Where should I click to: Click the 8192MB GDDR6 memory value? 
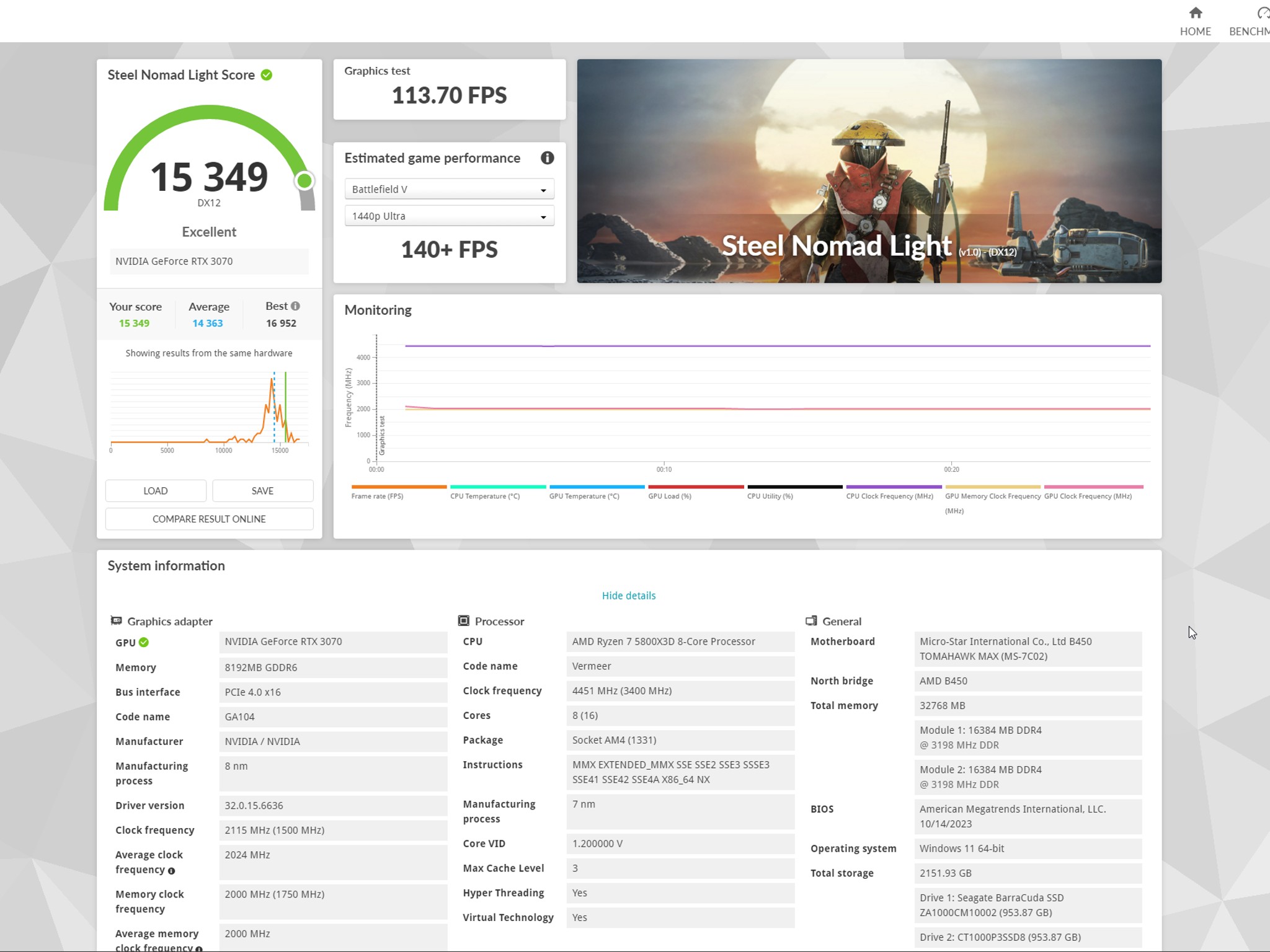click(x=333, y=668)
